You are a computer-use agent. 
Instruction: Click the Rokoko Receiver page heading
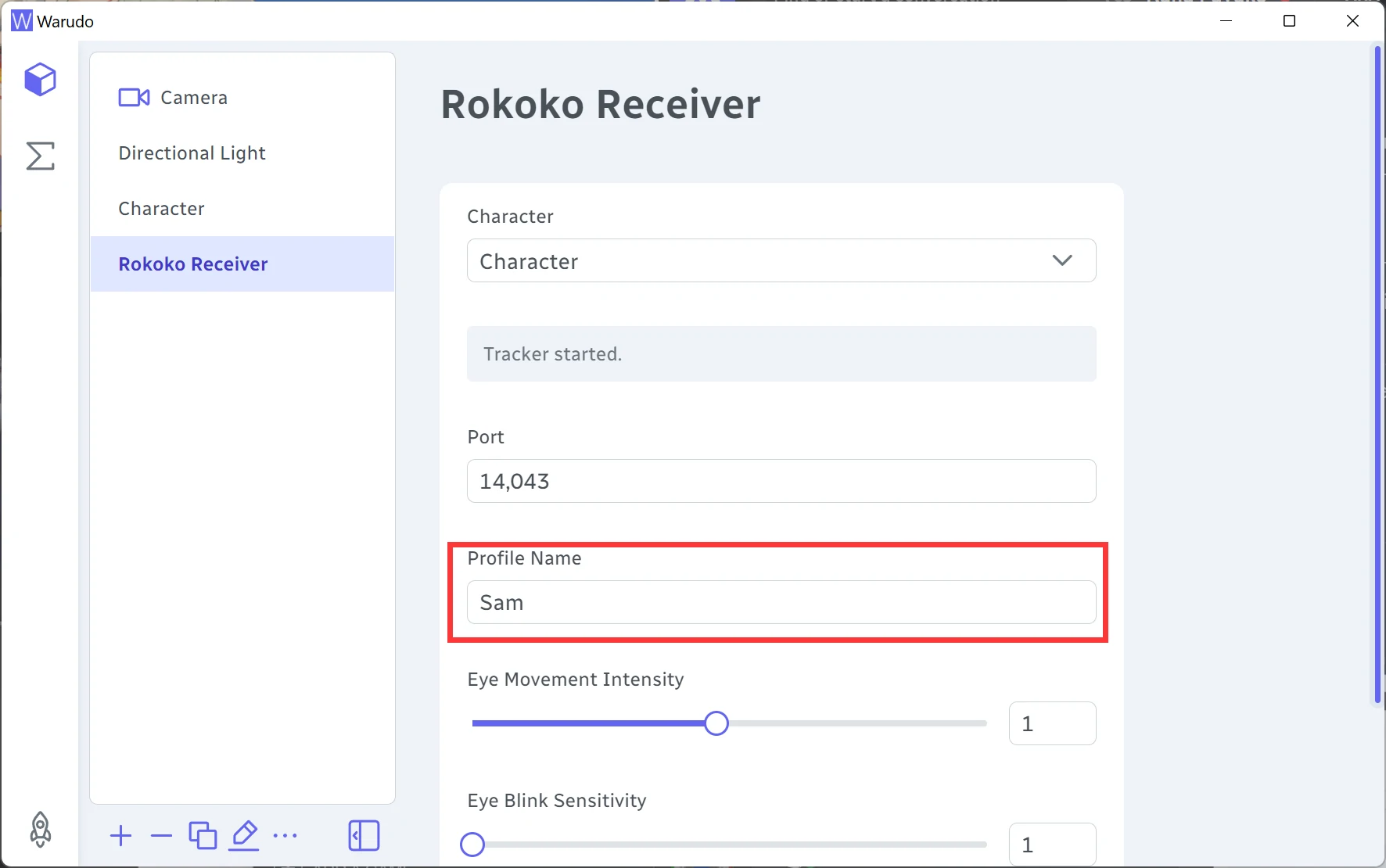pyautogui.click(x=601, y=105)
